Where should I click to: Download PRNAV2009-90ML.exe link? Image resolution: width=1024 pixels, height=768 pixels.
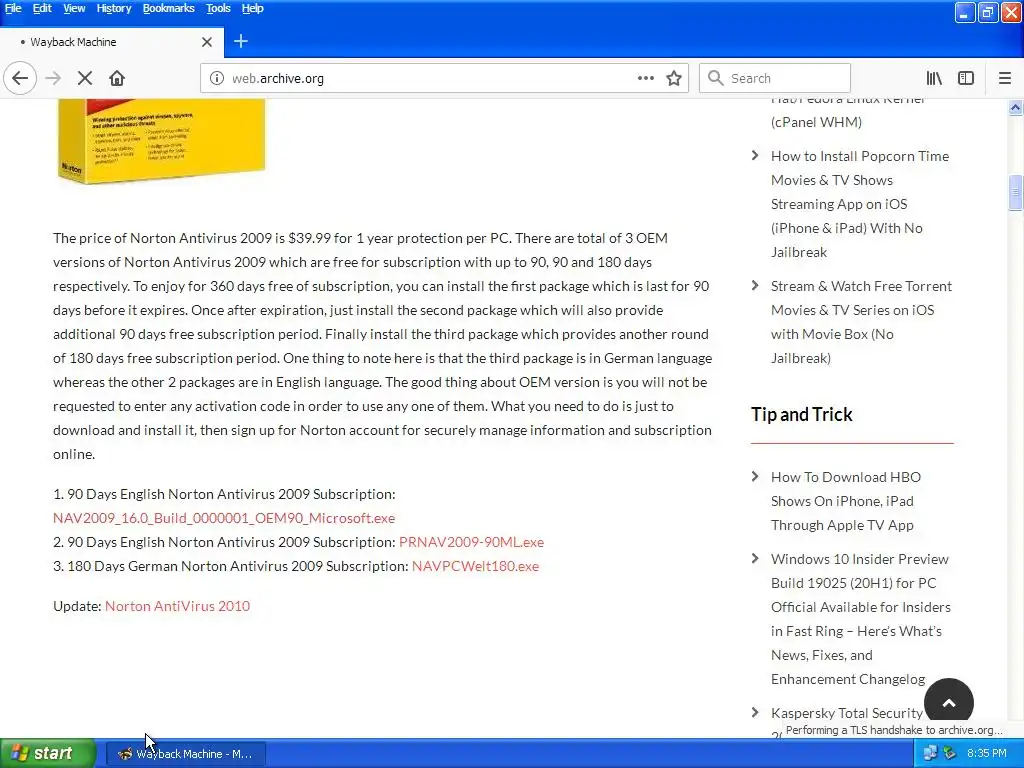[471, 542]
